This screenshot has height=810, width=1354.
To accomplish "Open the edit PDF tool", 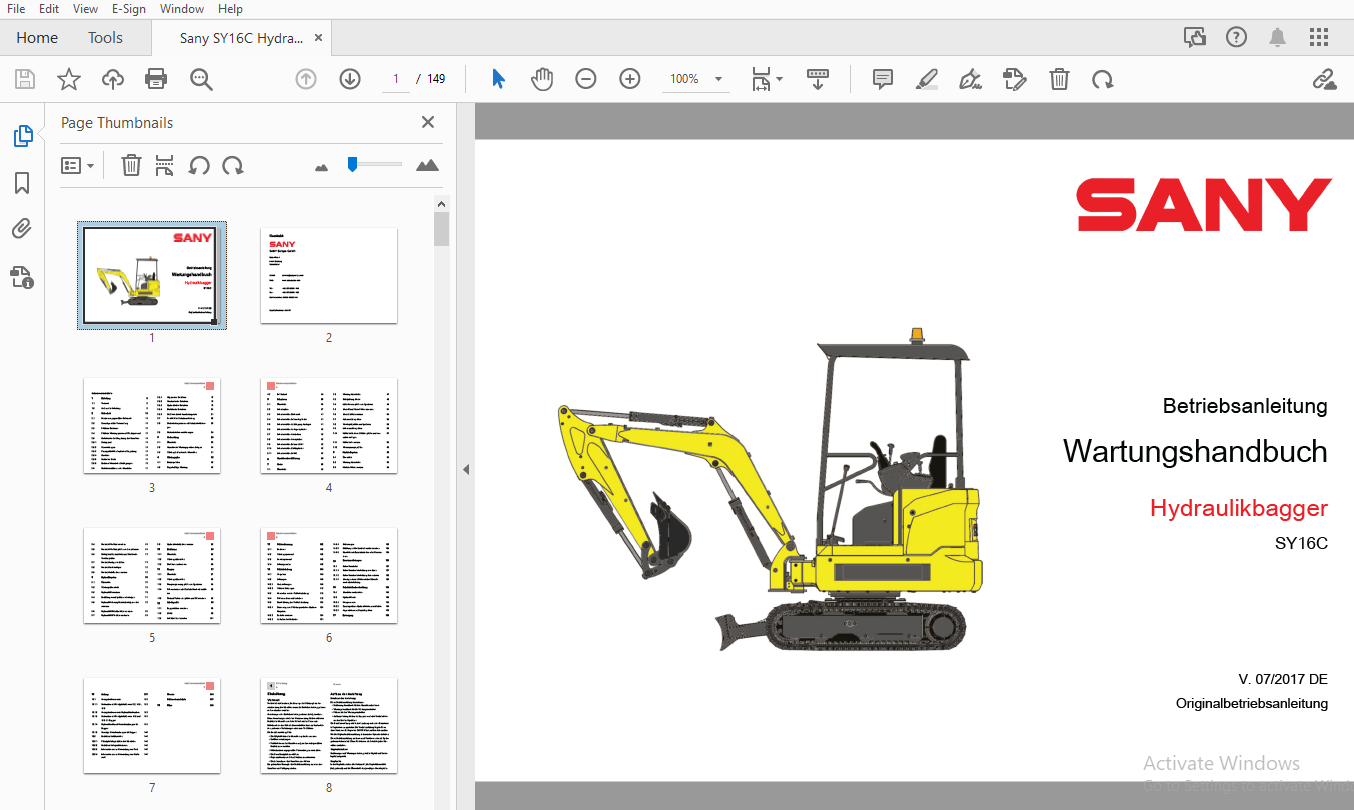I will pos(1015,79).
